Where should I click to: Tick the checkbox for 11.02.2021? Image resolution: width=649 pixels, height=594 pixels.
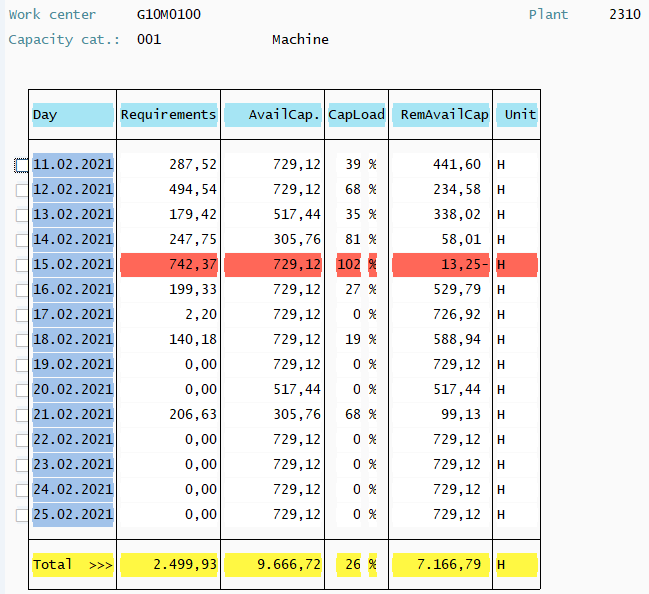pyautogui.click(x=22, y=165)
